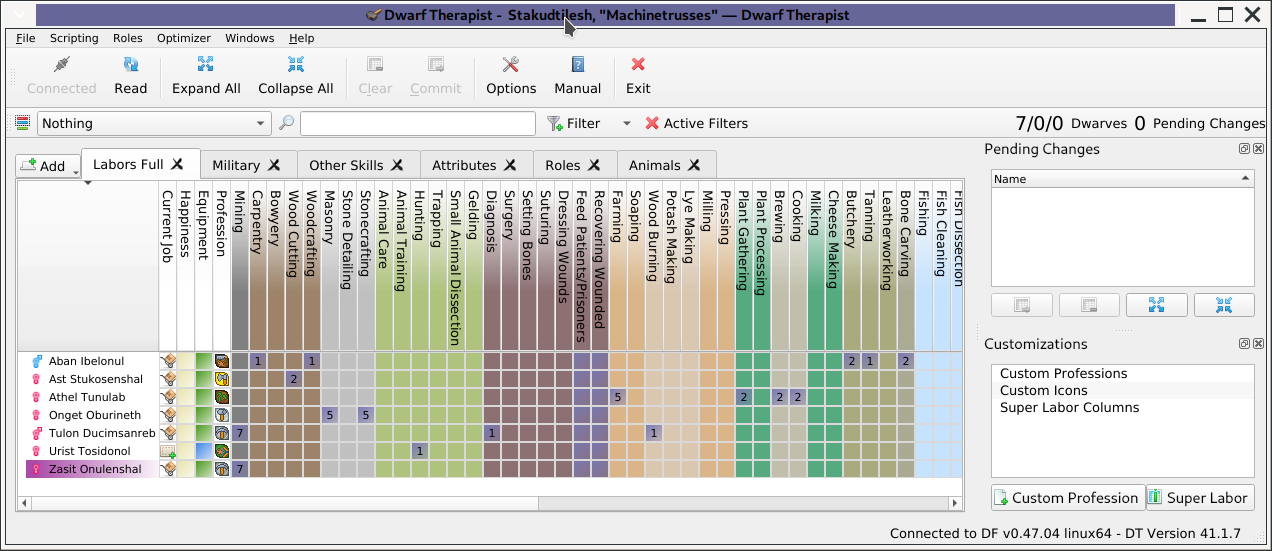Click the red Exit icon
1272x551 pixels.
638,65
